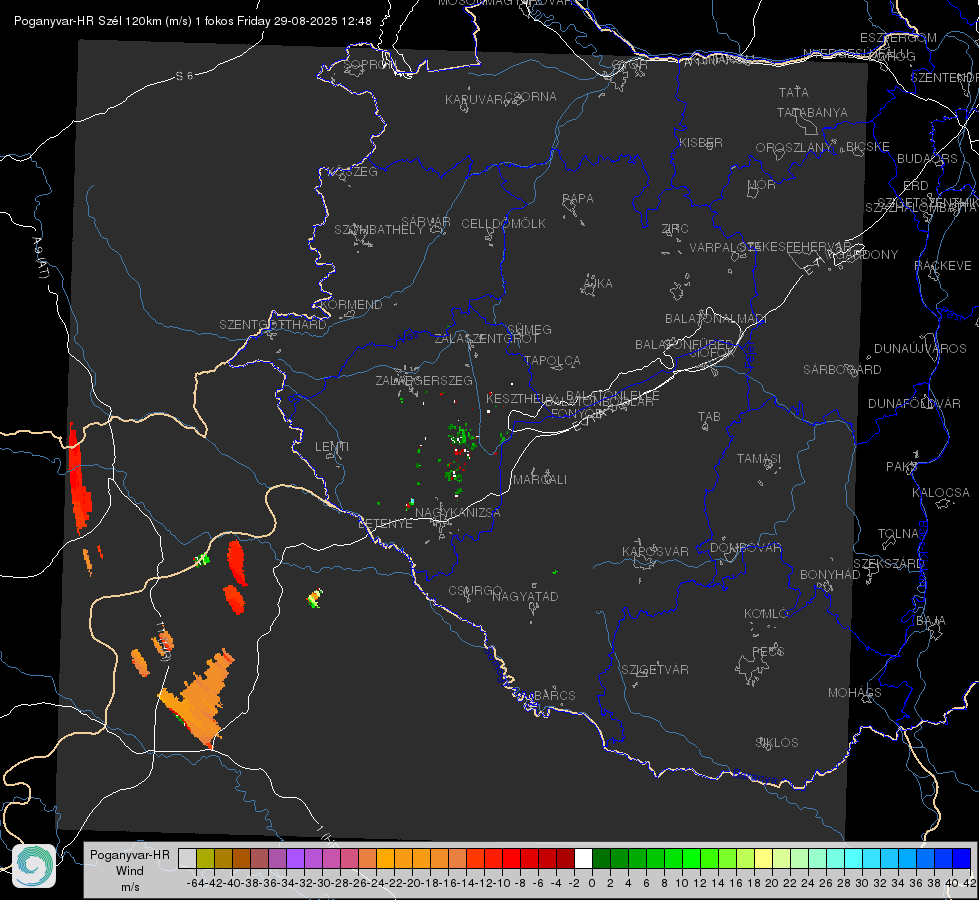This screenshot has width=979, height=900.
Task: Click the NAGYKANIZSA city label
Action: [458, 512]
